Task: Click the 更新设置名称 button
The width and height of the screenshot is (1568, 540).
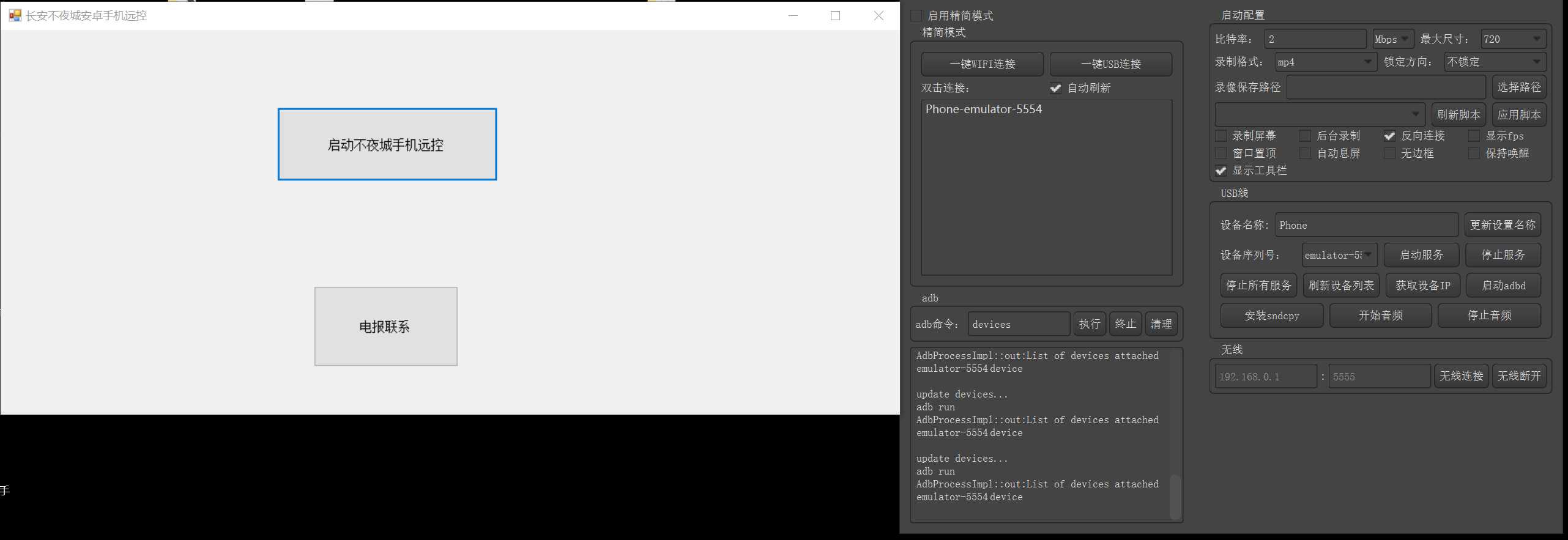Action: coord(1503,225)
